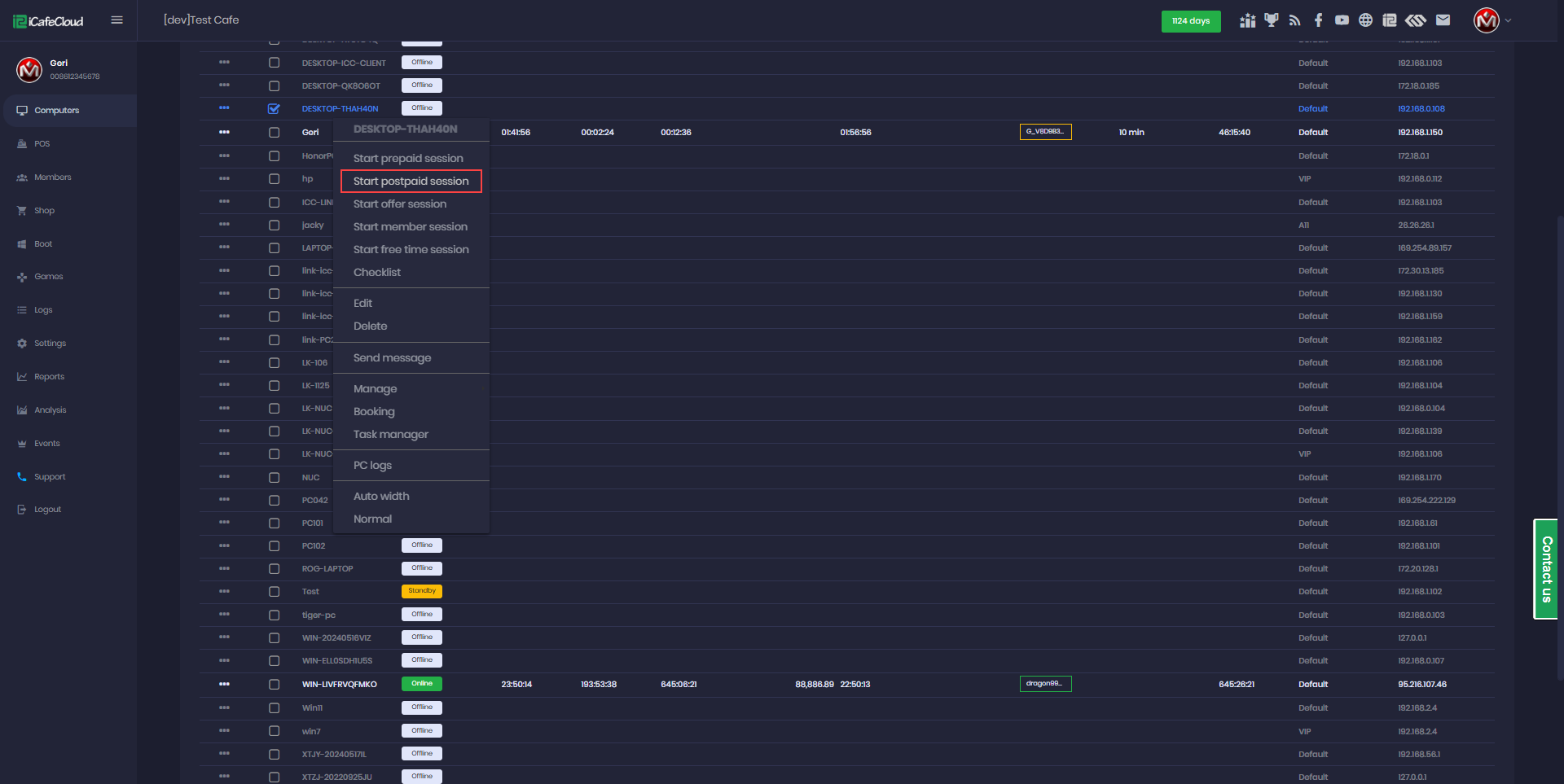Choose Start postpaid session from context menu
The width and height of the screenshot is (1564, 784).
(x=411, y=181)
